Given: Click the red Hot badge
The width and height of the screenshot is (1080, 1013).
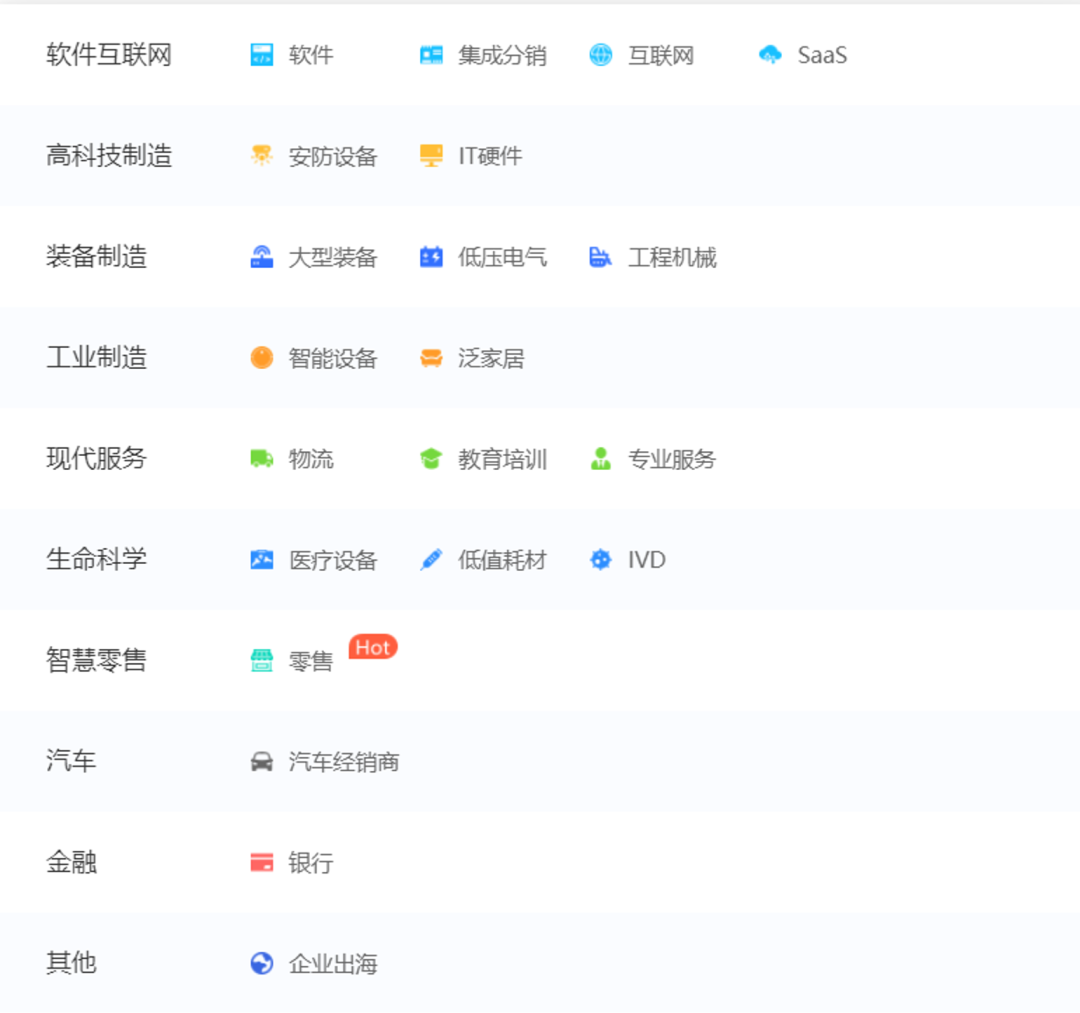Looking at the screenshot, I should pyautogui.click(x=373, y=647).
